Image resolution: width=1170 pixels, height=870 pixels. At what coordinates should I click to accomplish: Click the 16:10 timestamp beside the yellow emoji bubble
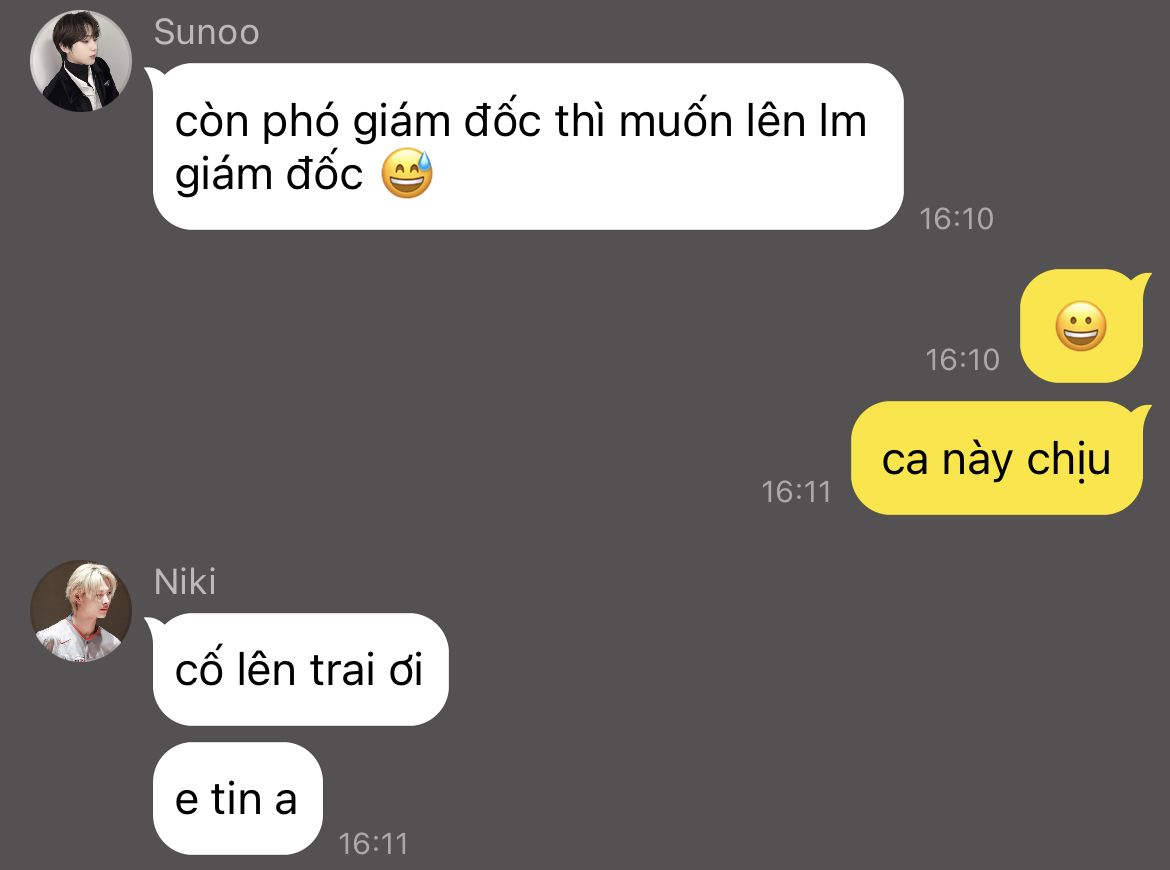tap(962, 360)
